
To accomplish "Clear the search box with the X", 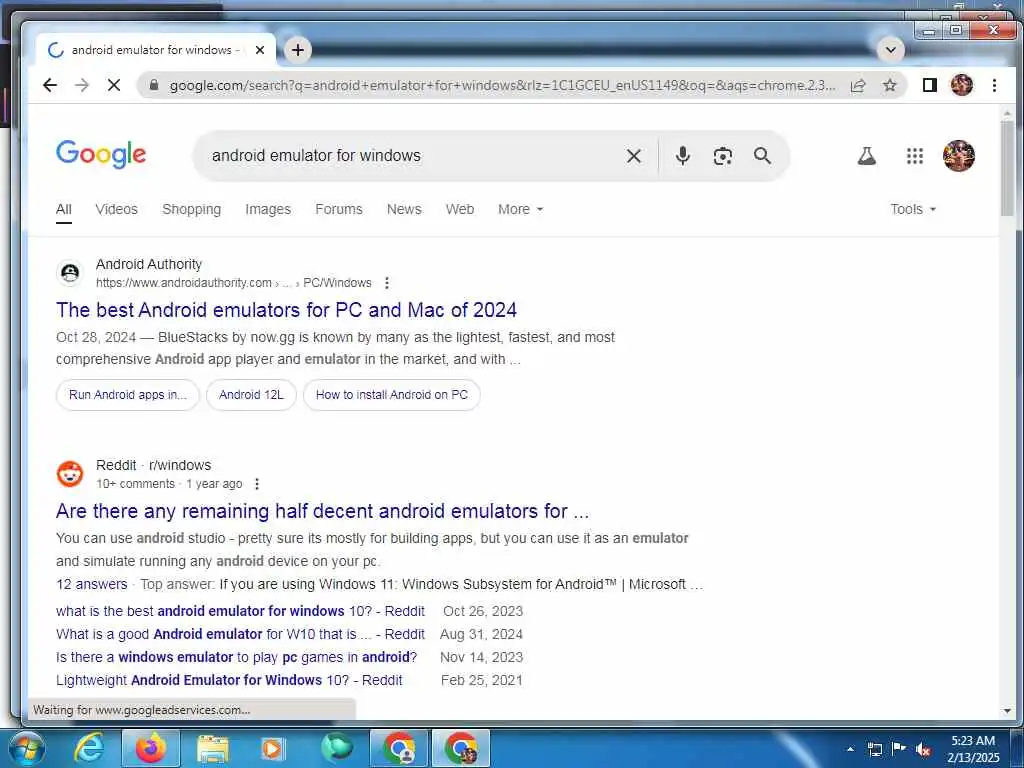I will point(633,156).
